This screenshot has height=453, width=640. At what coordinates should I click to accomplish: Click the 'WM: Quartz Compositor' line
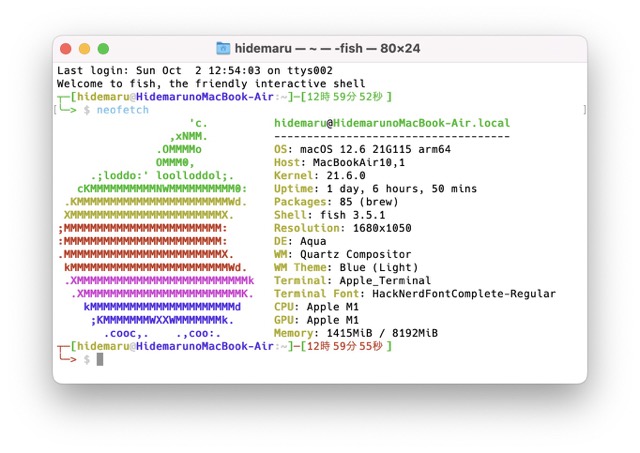coord(342,254)
